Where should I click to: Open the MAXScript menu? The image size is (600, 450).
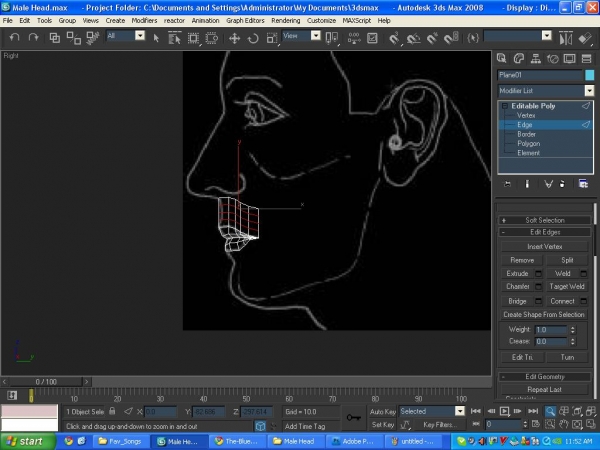[357, 21]
